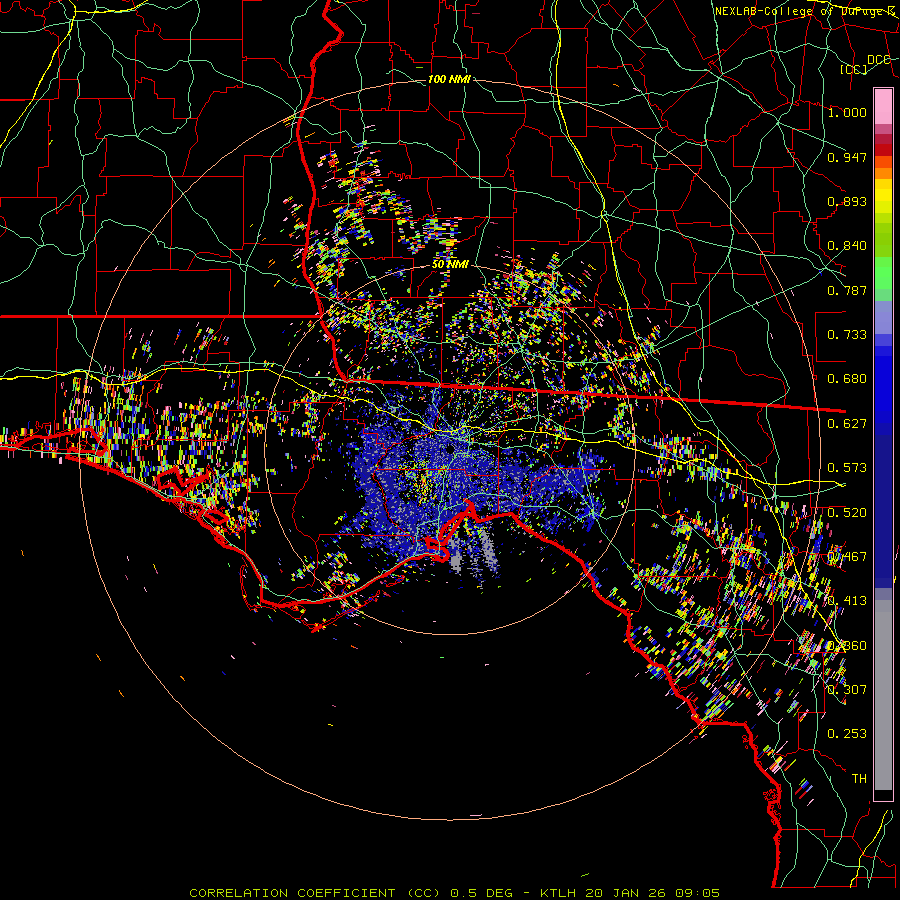Select the 0.680 value on the color scale
This screenshot has width=900, height=900.
[847, 379]
